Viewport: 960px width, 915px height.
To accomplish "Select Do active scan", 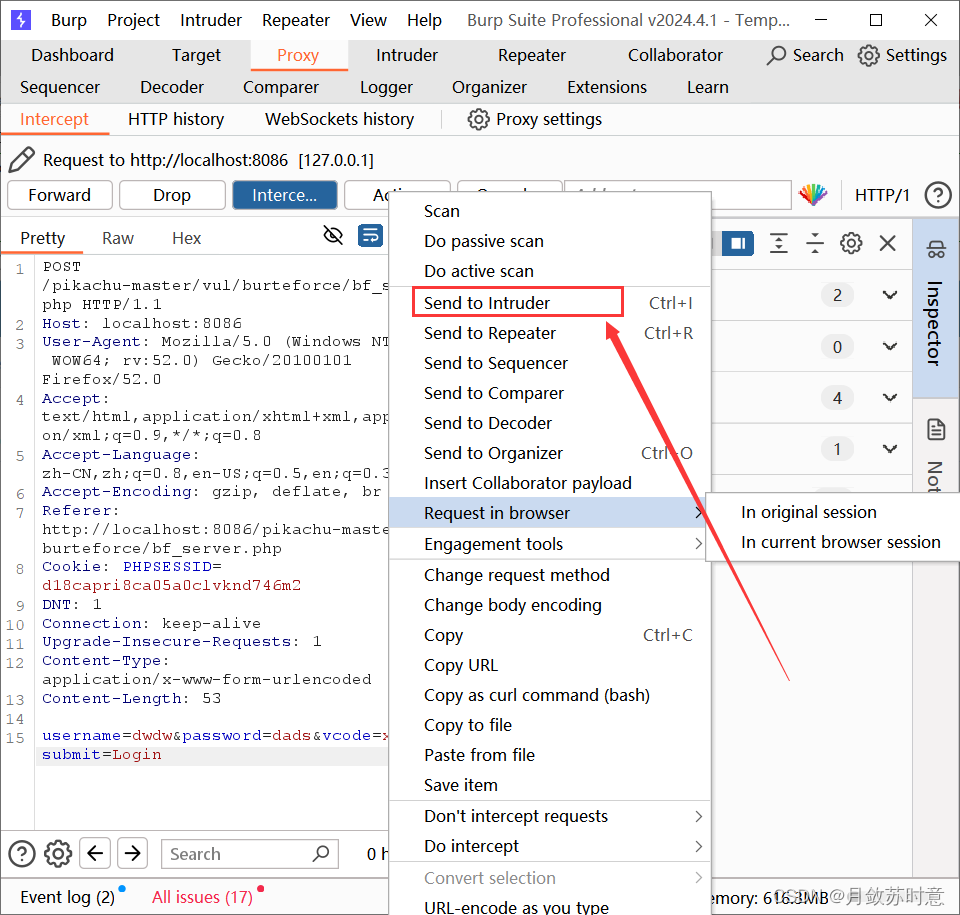I will click(x=550, y=271).
